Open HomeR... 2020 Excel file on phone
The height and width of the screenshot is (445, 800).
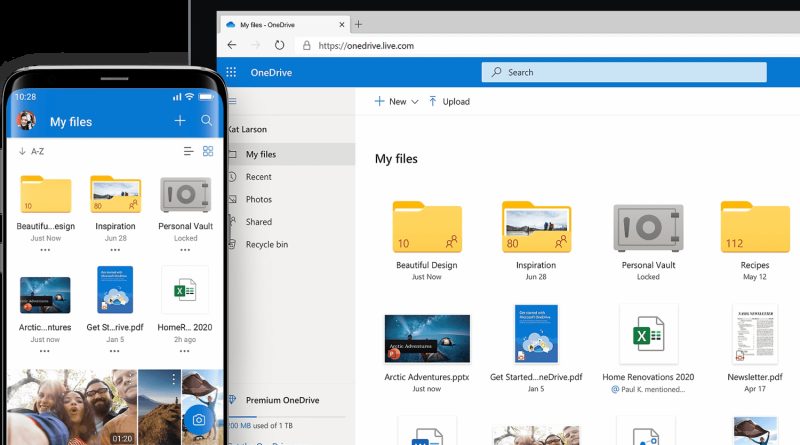185,289
